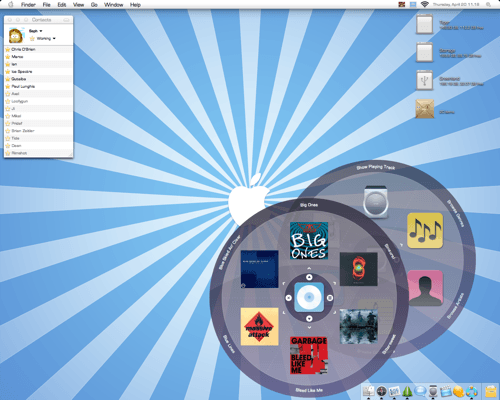The image size is (500, 400).
Task: Open the Garbage Bleed Like Me album
Action: (309, 355)
